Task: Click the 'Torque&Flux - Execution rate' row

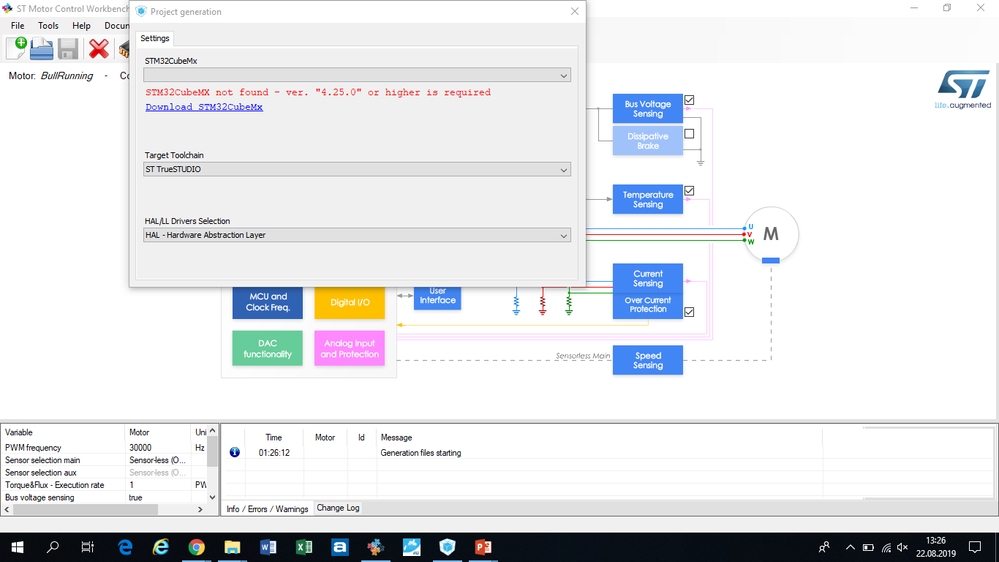Action: click(105, 485)
